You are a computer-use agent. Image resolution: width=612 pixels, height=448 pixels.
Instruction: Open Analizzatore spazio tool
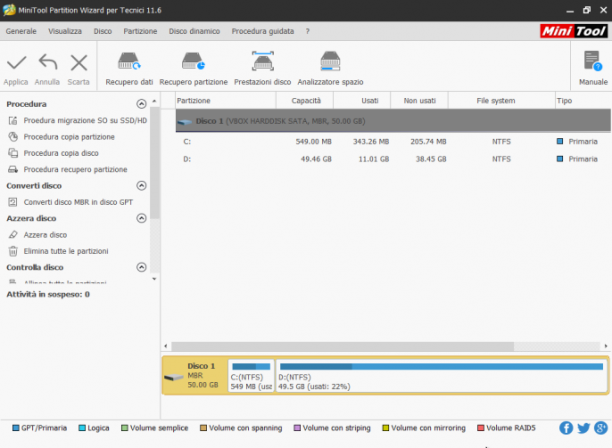click(330, 68)
